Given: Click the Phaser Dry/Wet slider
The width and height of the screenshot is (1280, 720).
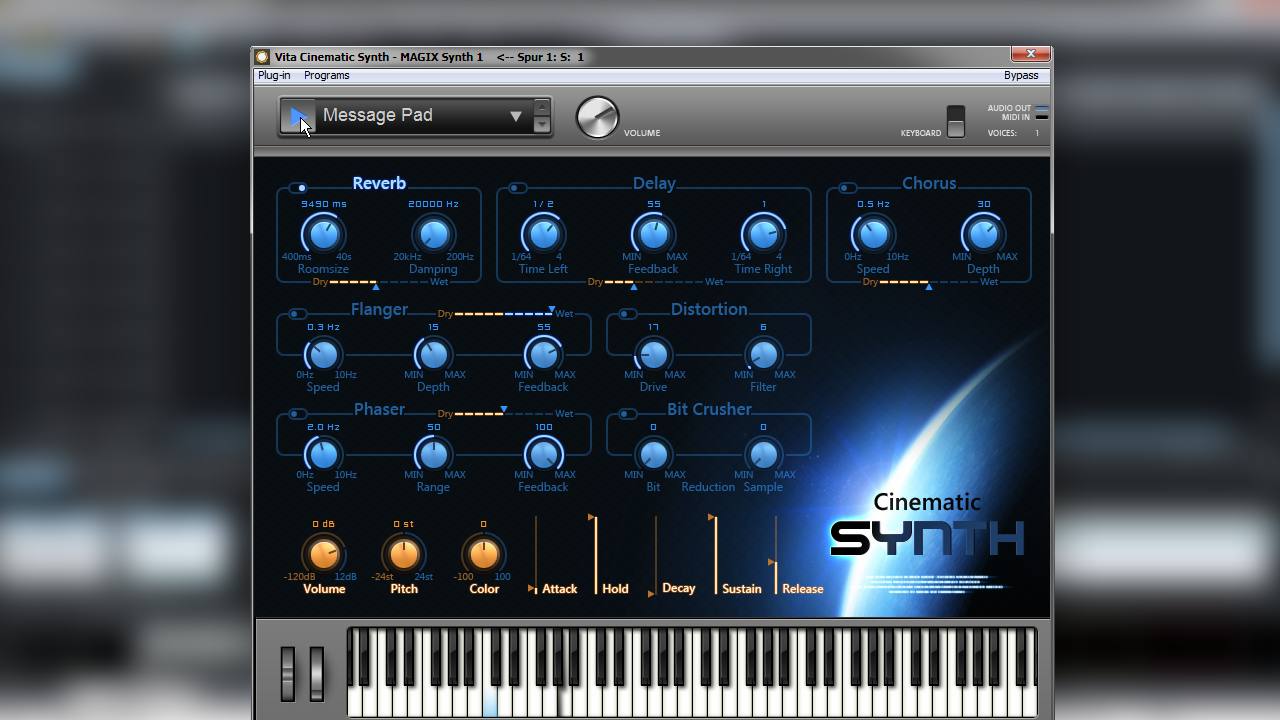Looking at the screenshot, I should click(x=505, y=412).
